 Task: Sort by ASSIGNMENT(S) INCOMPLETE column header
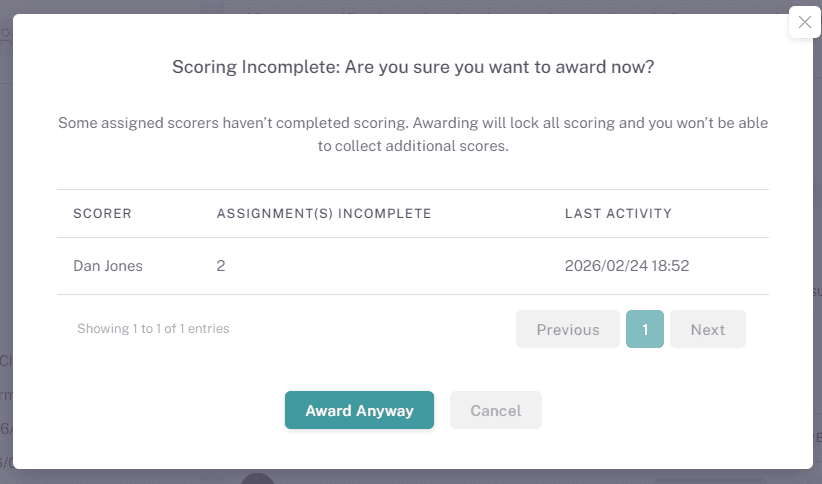click(324, 213)
